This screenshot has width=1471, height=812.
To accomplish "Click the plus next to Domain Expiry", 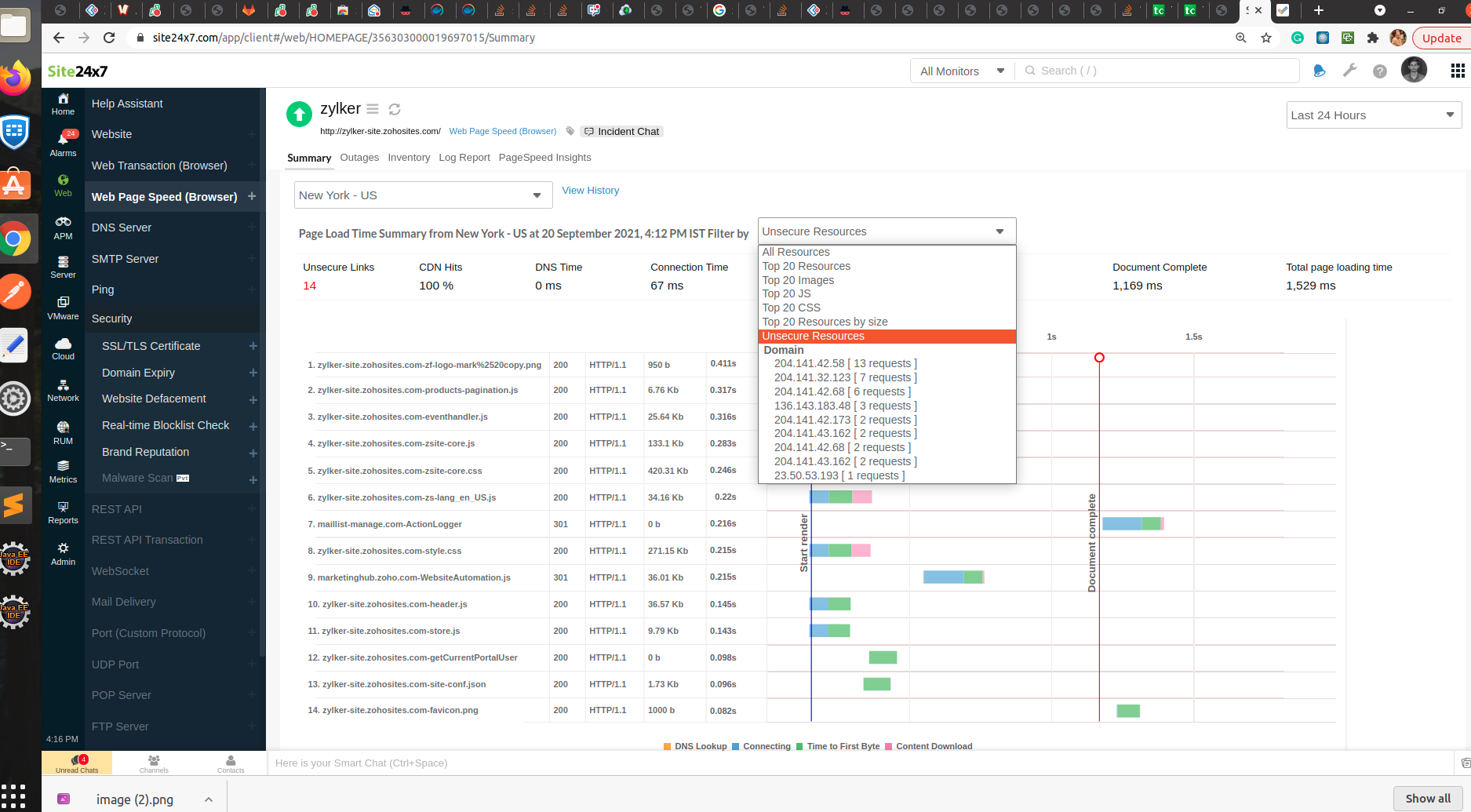I will pos(253,373).
